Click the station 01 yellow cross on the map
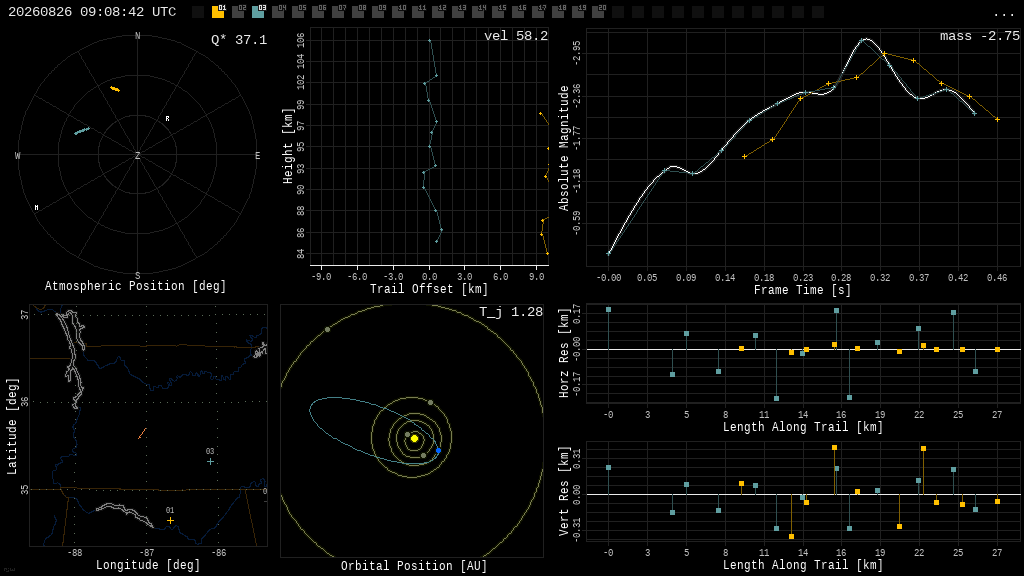 170,520
